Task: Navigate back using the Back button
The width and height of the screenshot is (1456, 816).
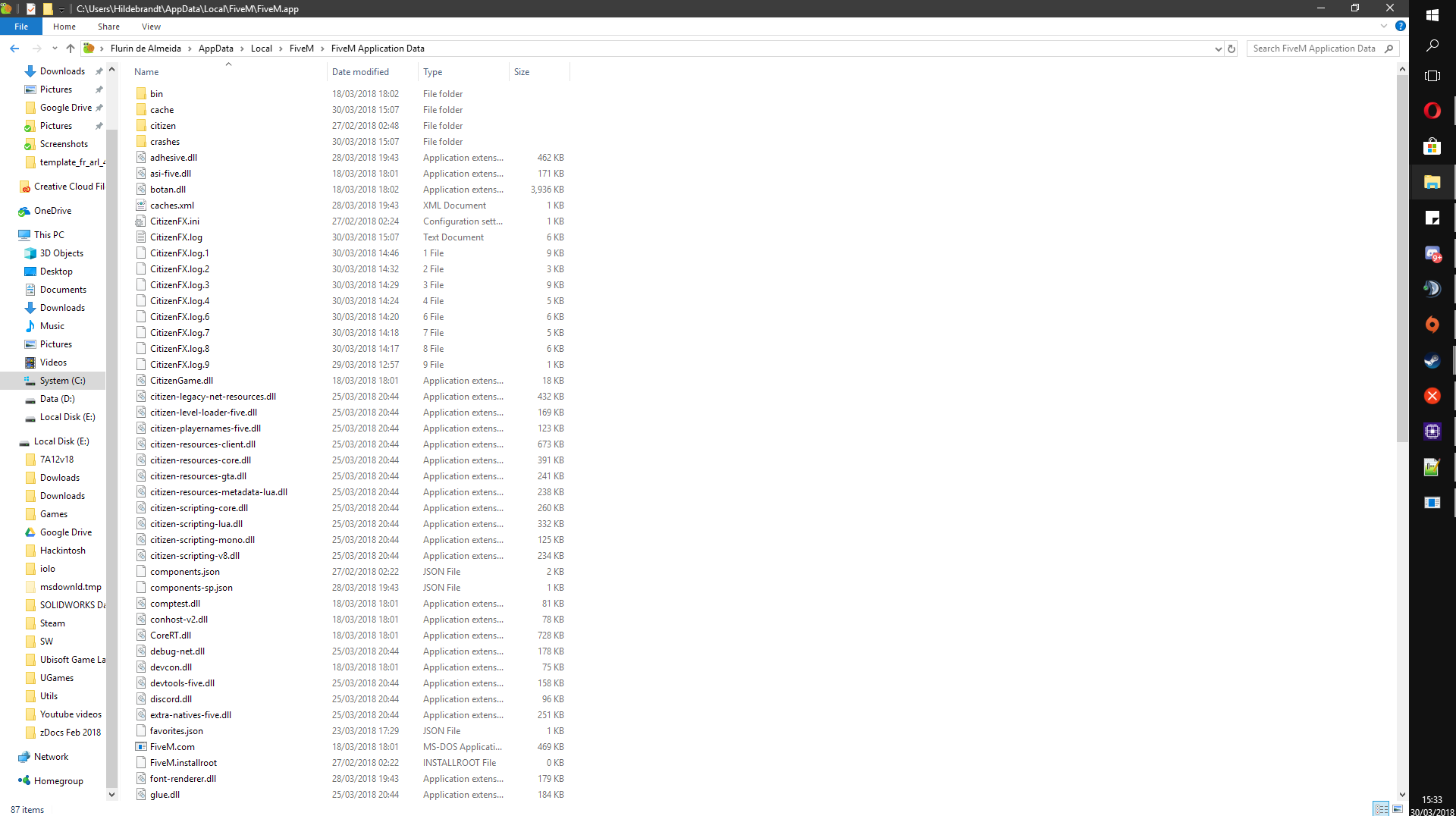Action: pyautogui.click(x=14, y=48)
